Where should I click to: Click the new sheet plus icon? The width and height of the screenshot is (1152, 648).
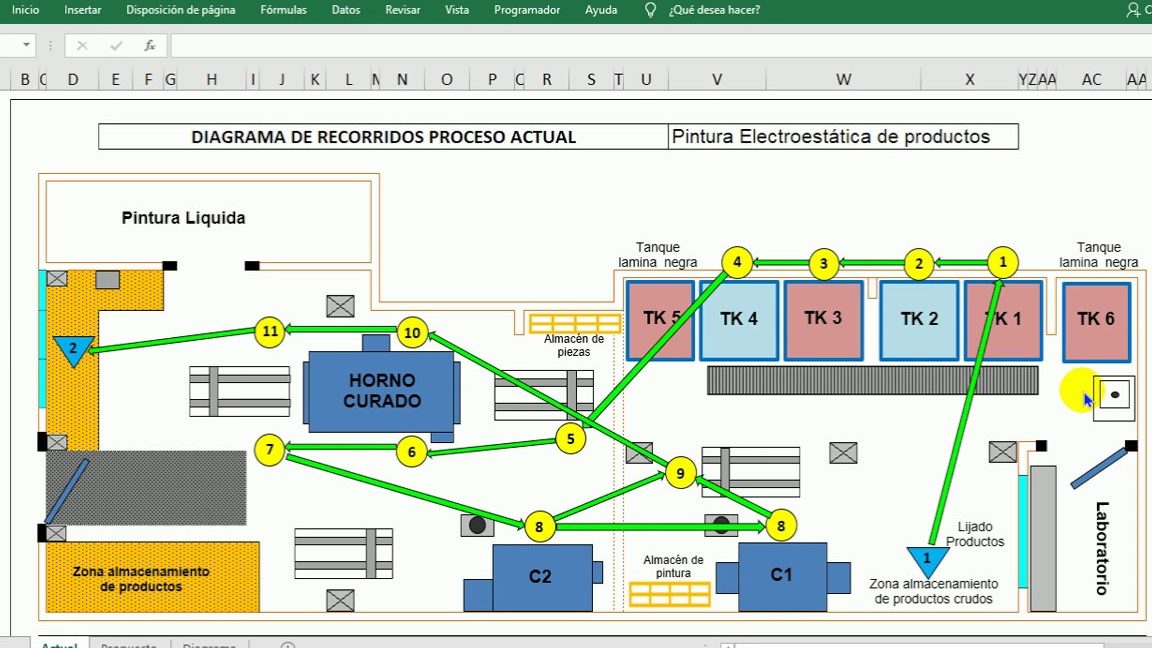(287, 646)
